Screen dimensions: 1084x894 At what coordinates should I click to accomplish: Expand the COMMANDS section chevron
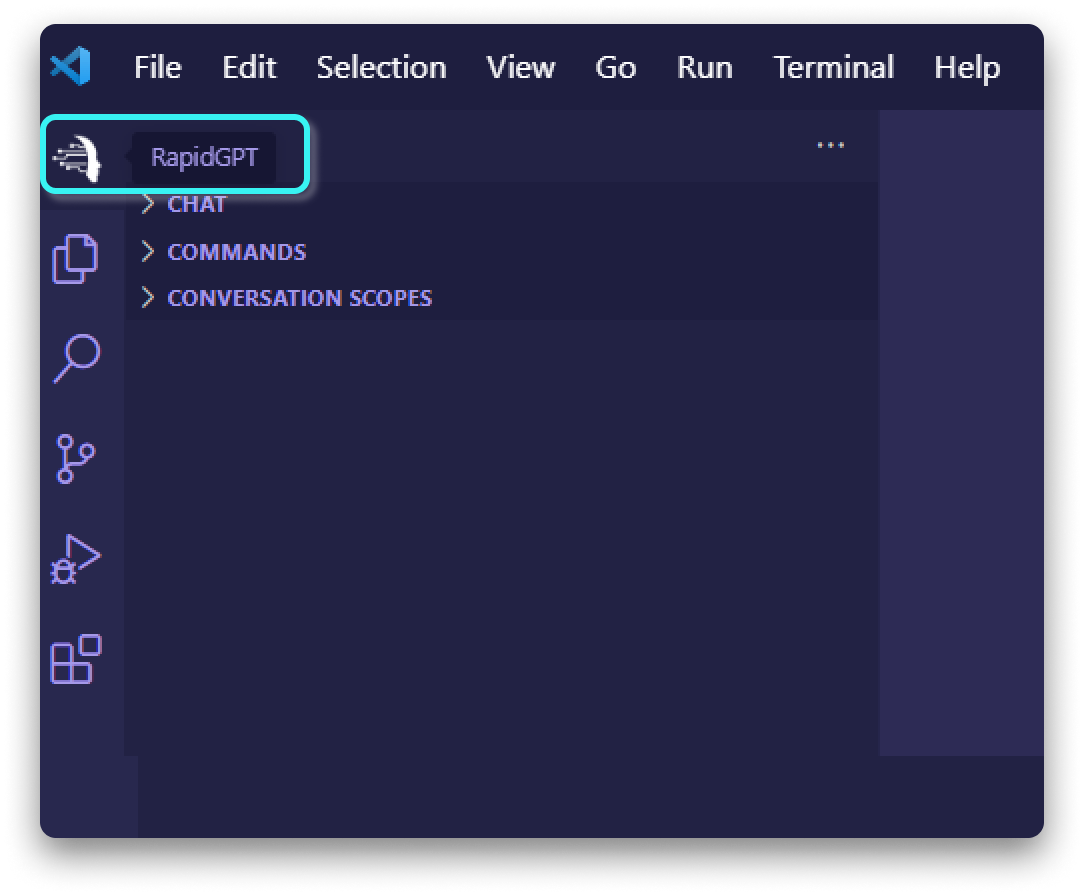coord(147,252)
